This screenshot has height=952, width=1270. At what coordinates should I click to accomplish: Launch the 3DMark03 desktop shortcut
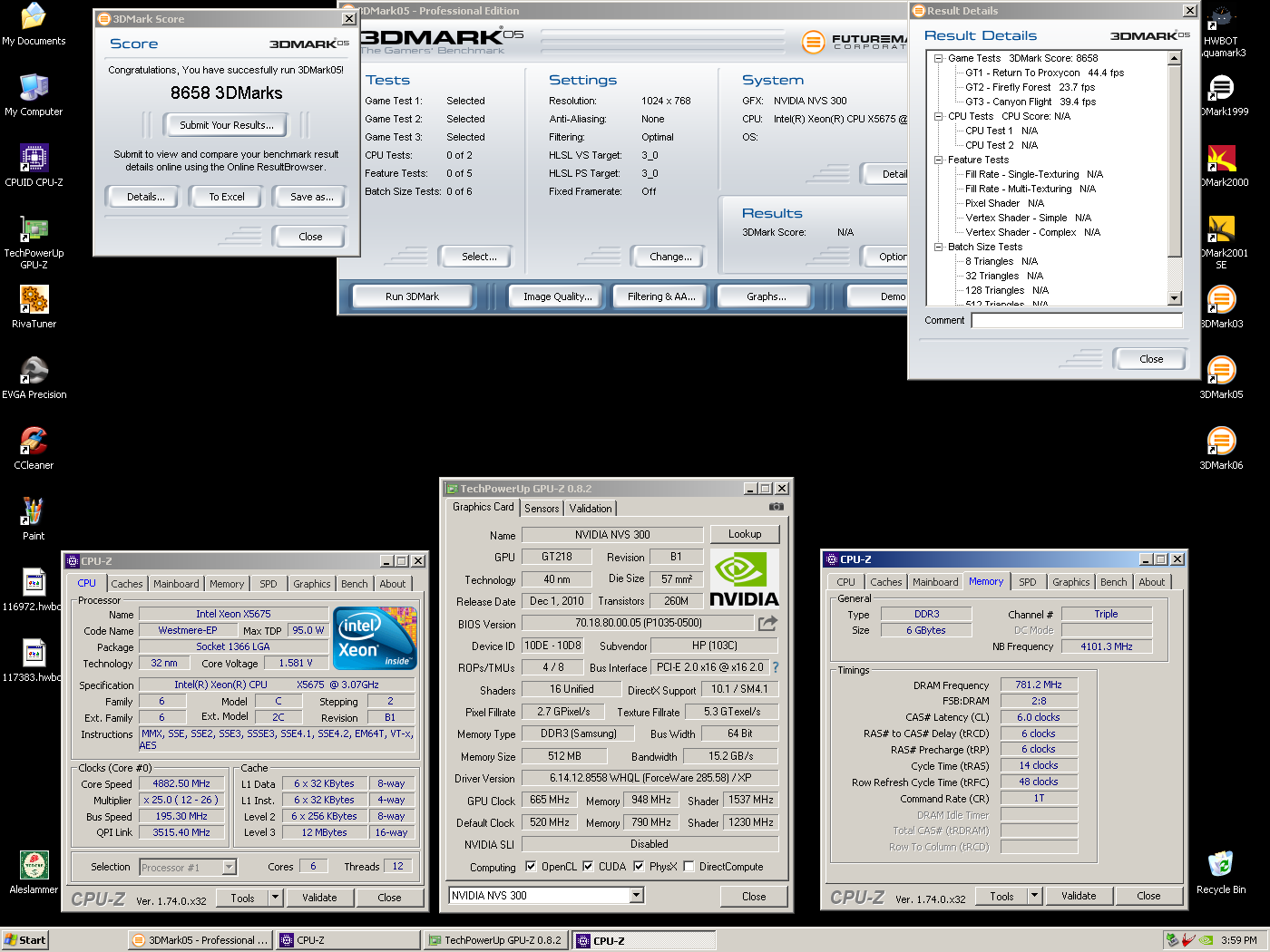coord(1221,307)
